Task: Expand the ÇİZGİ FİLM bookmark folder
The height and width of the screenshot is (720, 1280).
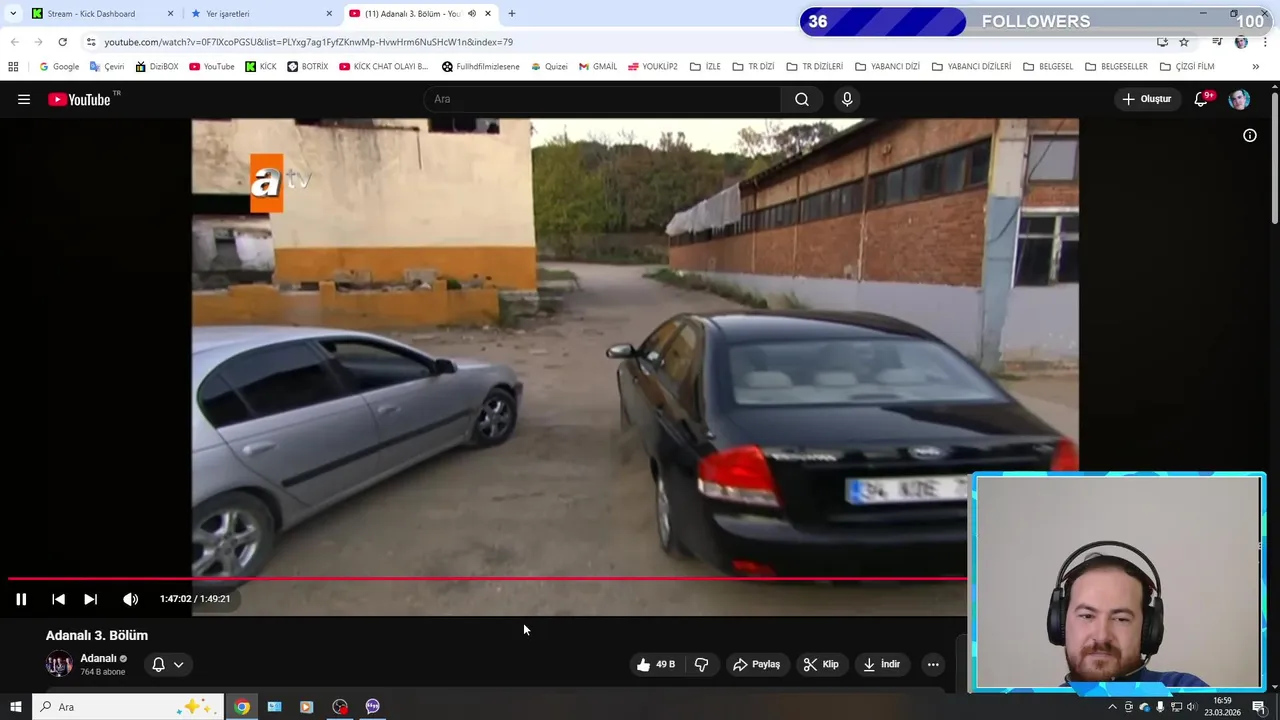Action: coord(1187,67)
